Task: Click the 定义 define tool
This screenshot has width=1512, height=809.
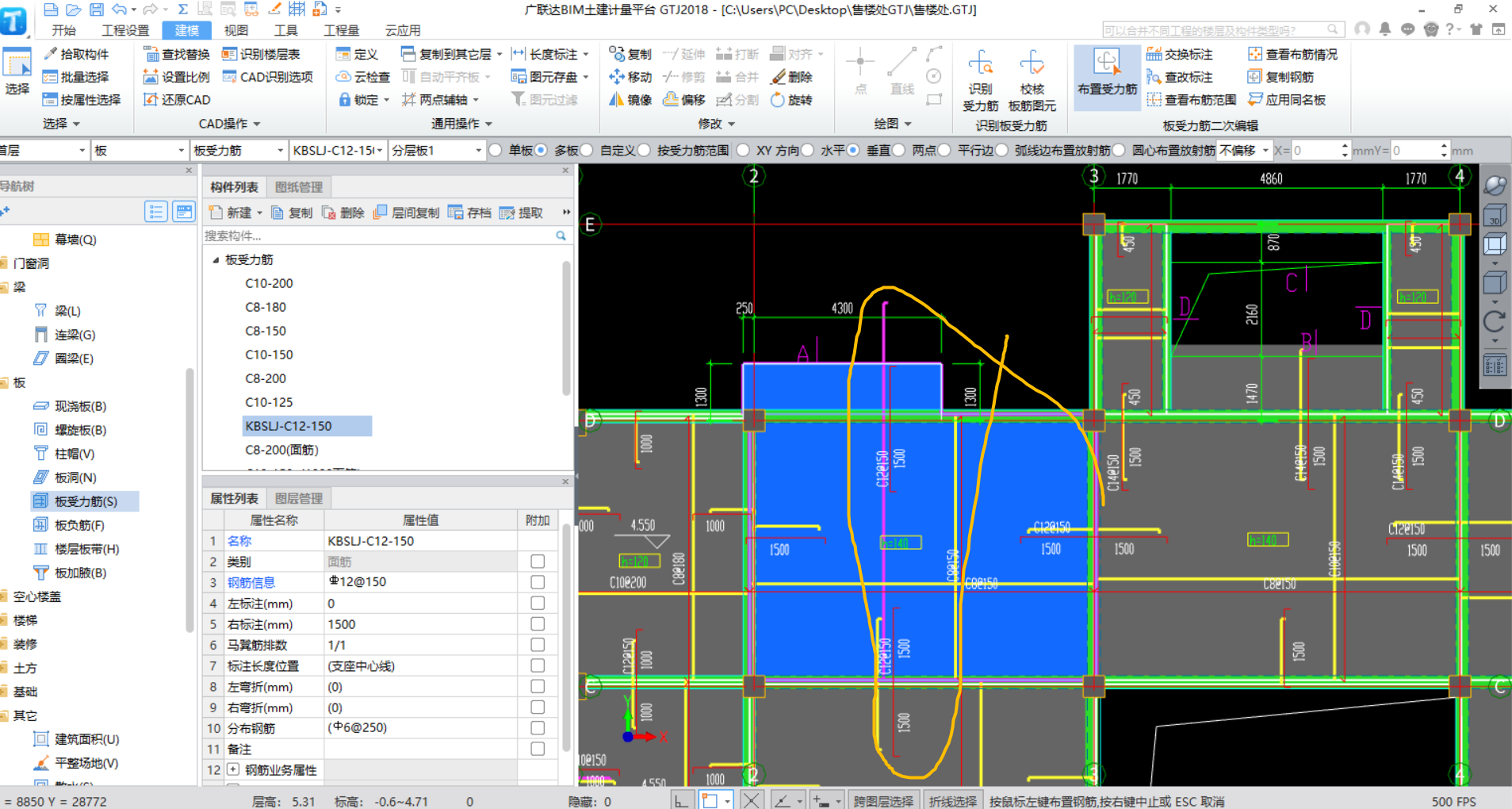Action: click(x=357, y=54)
